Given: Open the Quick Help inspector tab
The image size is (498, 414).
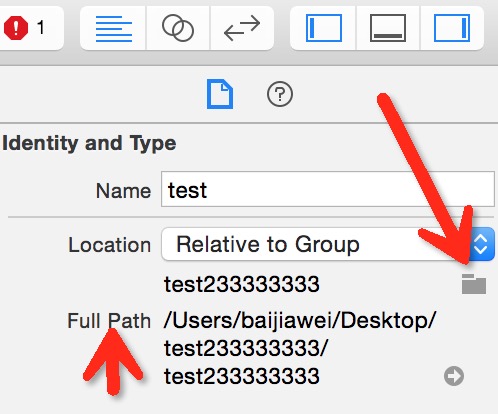Looking at the screenshot, I should pos(280,94).
